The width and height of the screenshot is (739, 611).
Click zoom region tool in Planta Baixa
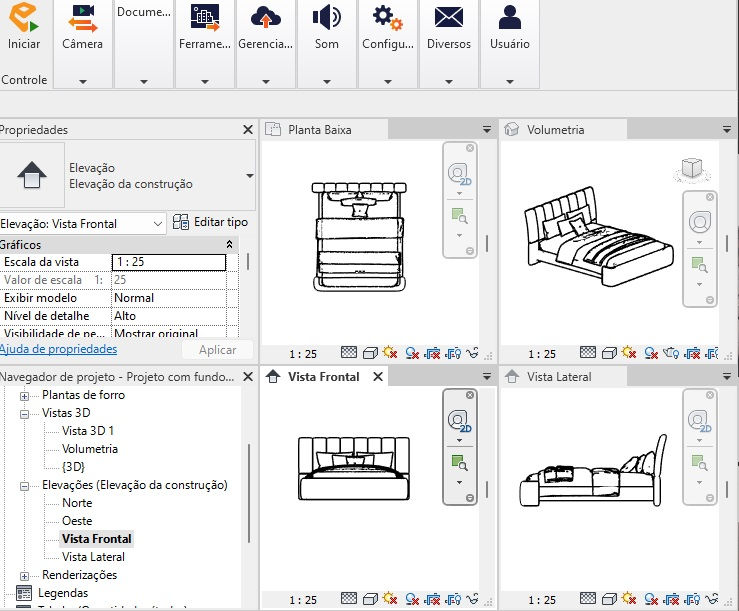[x=459, y=215]
